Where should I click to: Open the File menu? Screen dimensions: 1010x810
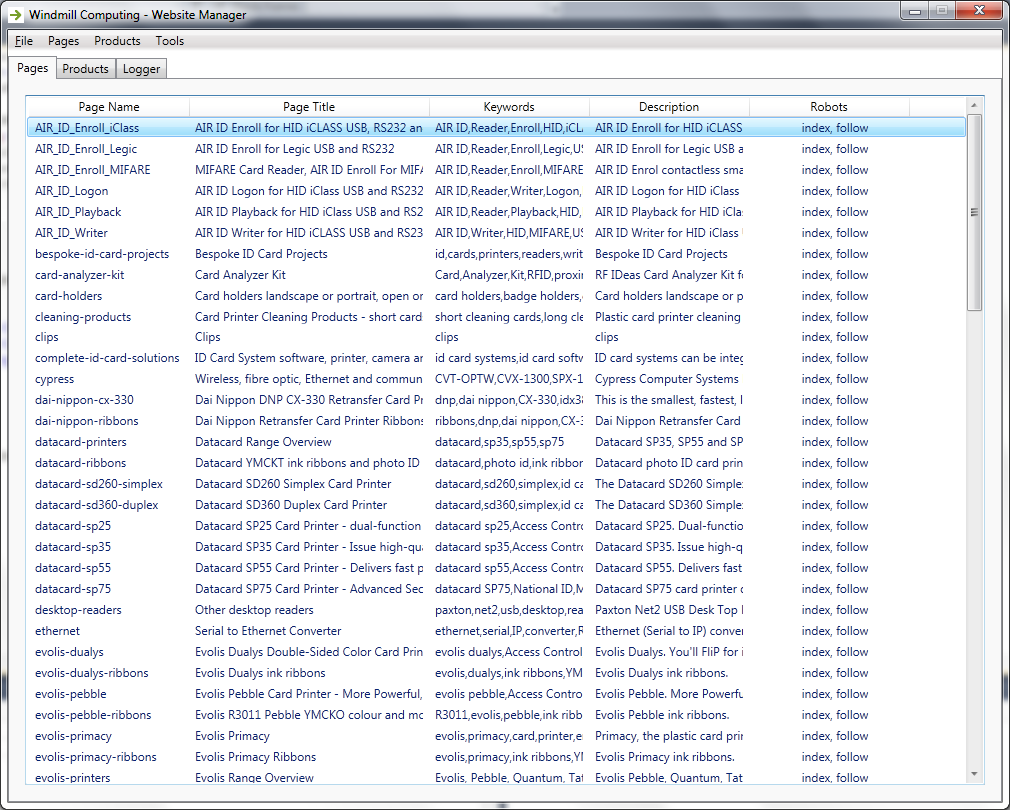(24, 41)
